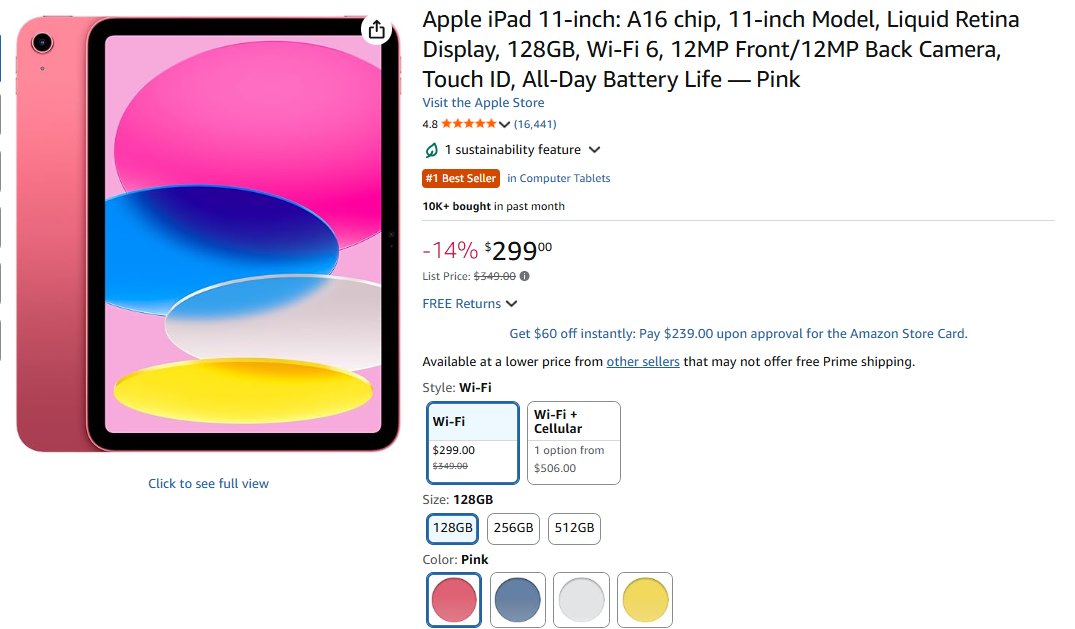Open the rating breakdown chevron

click(x=504, y=124)
